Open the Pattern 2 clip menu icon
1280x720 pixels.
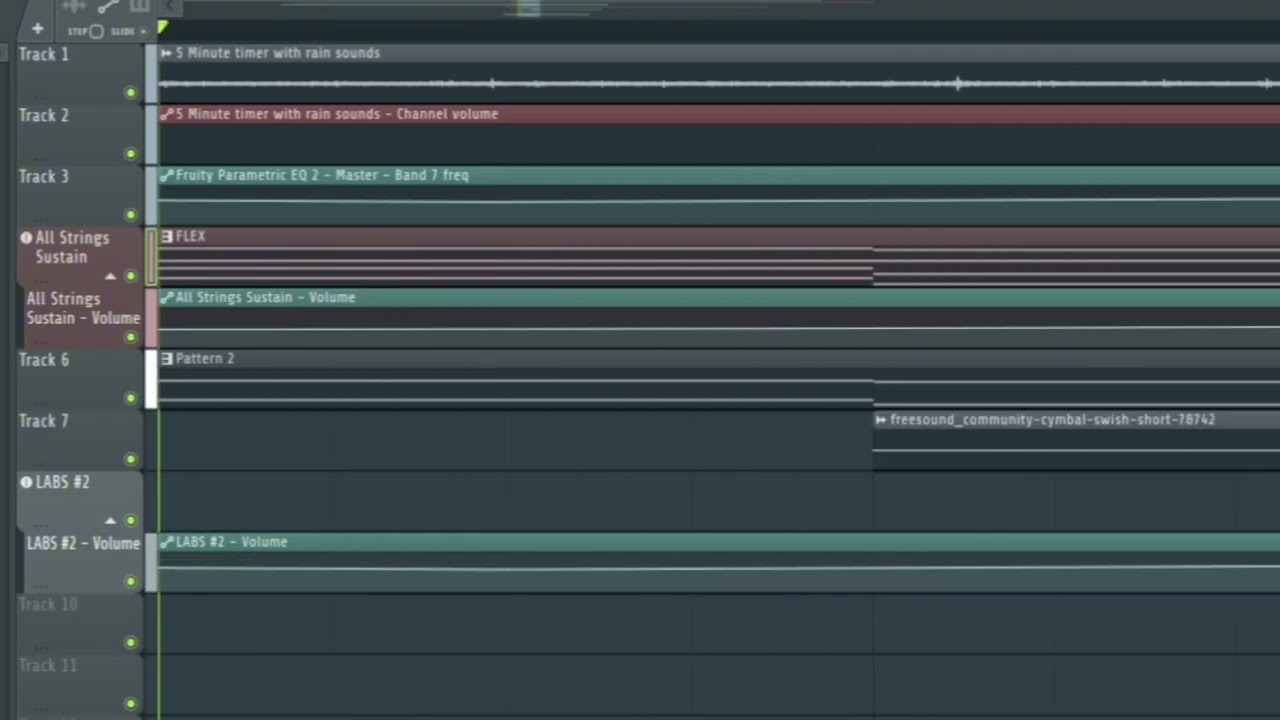(x=166, y=358)
